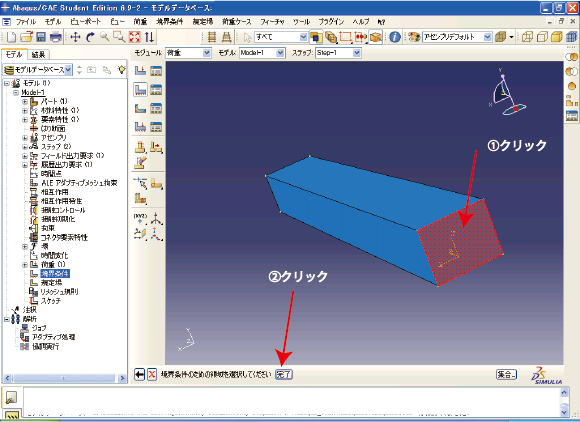Click the back arrow button in prompt area

[139, 375]
